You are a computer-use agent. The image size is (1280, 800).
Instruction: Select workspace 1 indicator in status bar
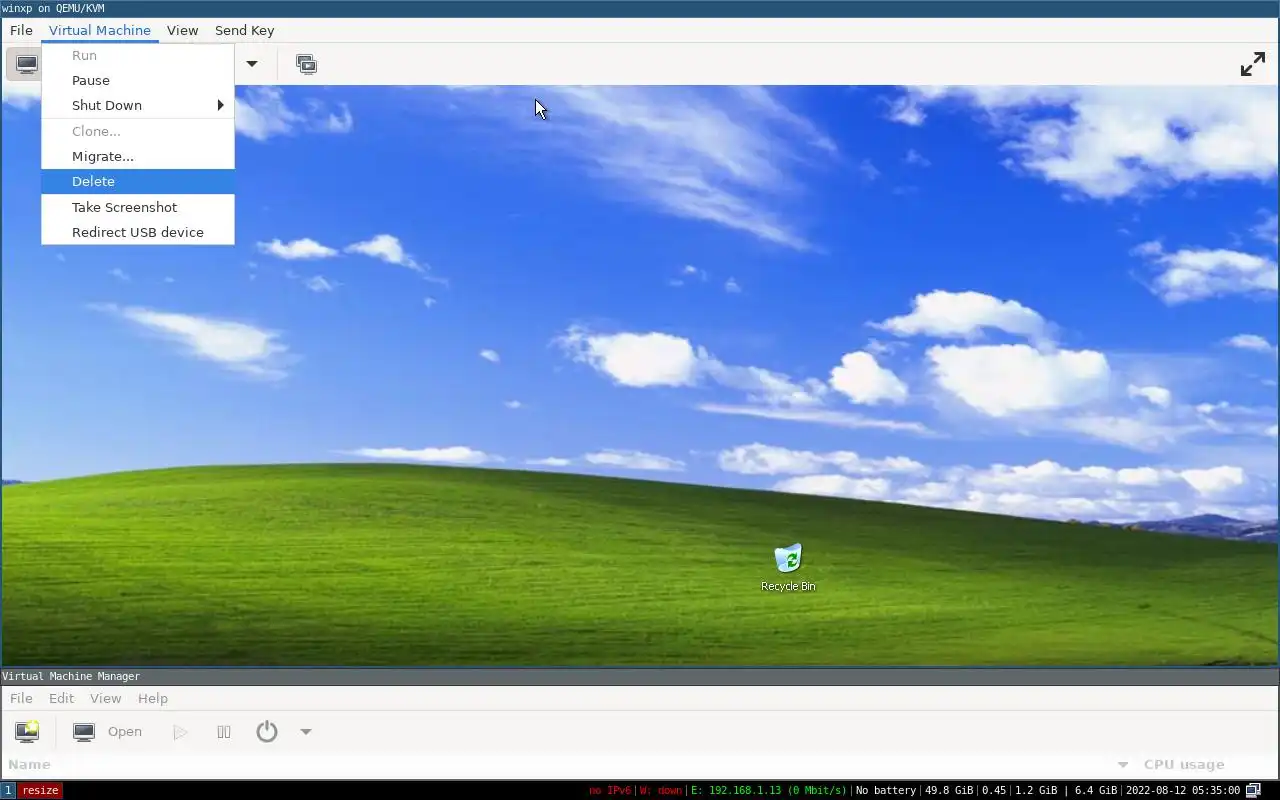coord(8,790)
